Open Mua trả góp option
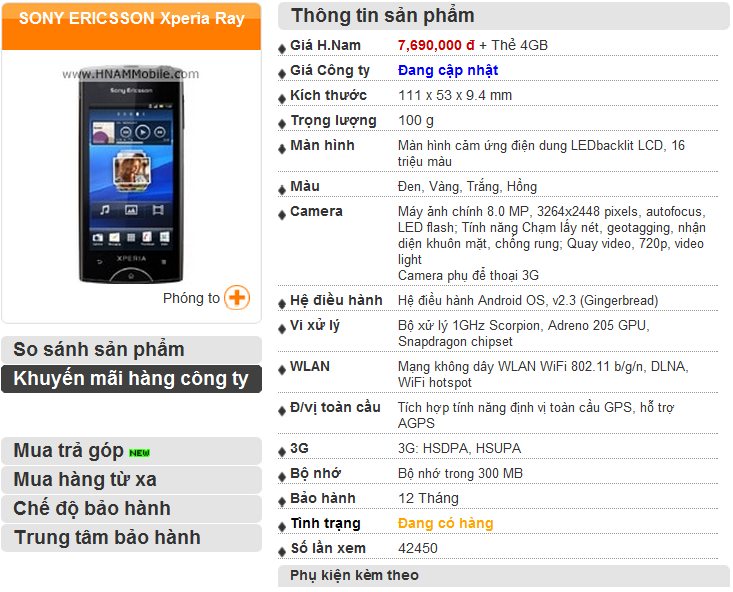 131,451
